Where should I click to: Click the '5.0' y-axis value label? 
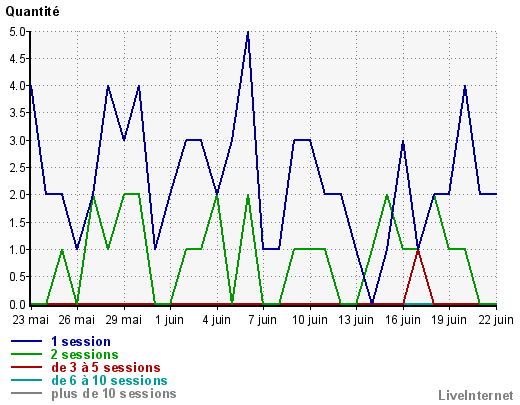[x=18, y=32]
